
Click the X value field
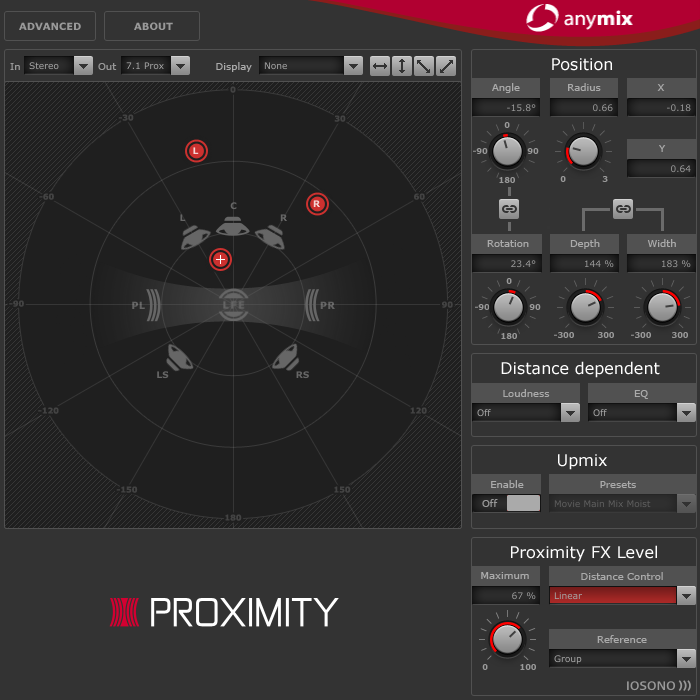[x=661, y=108]
